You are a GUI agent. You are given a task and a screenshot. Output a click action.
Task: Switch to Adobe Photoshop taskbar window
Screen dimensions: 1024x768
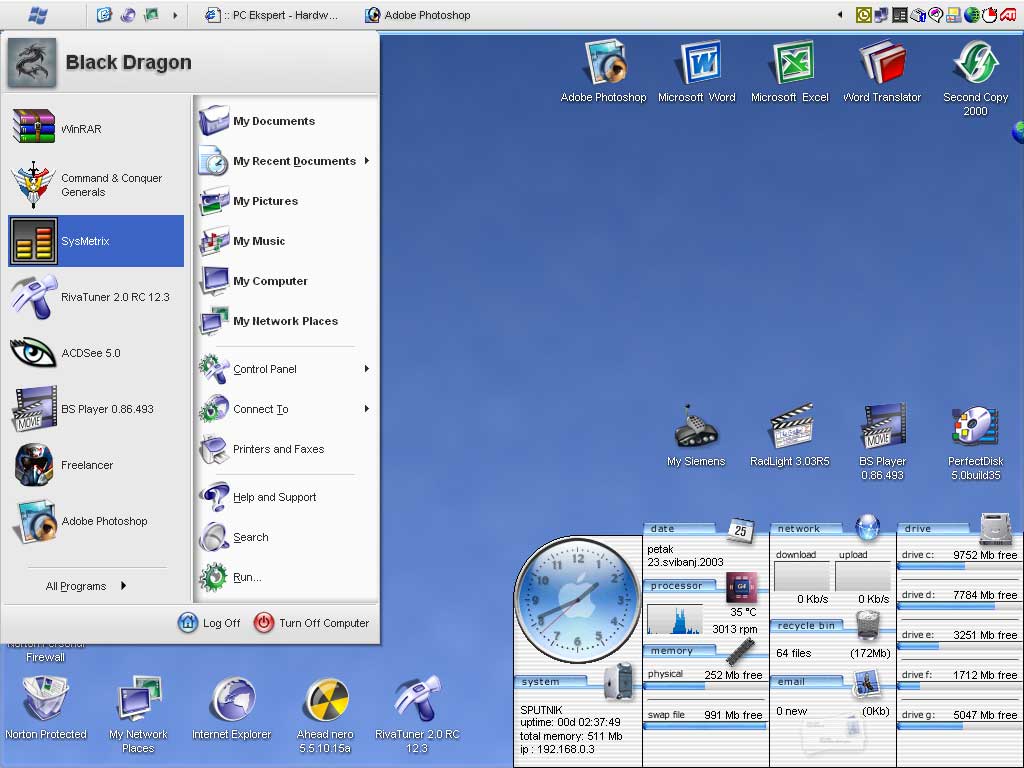click(x=418, y=15)
